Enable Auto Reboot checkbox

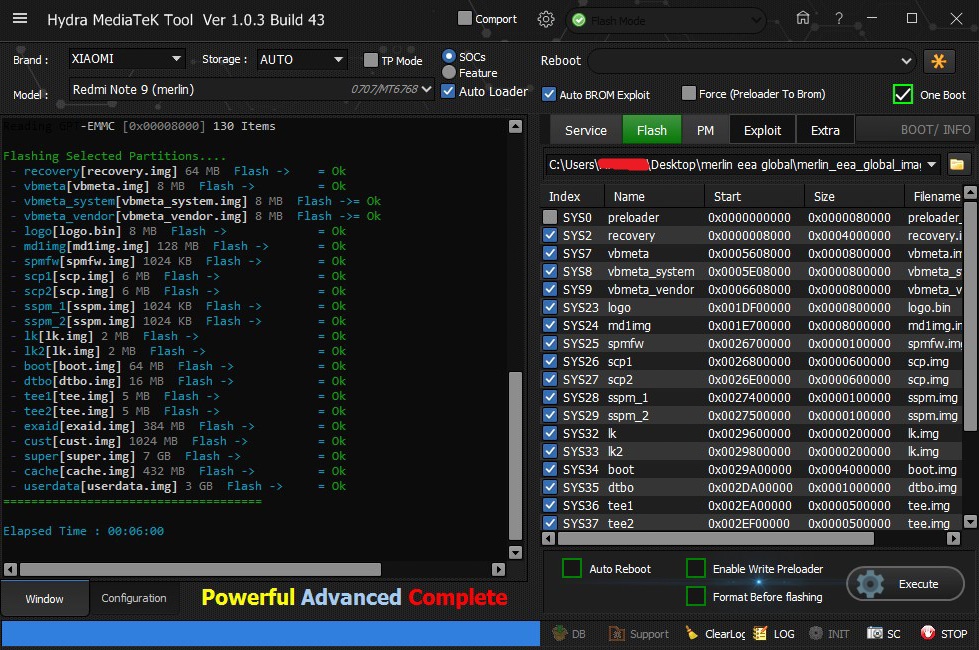click(572, 568)
